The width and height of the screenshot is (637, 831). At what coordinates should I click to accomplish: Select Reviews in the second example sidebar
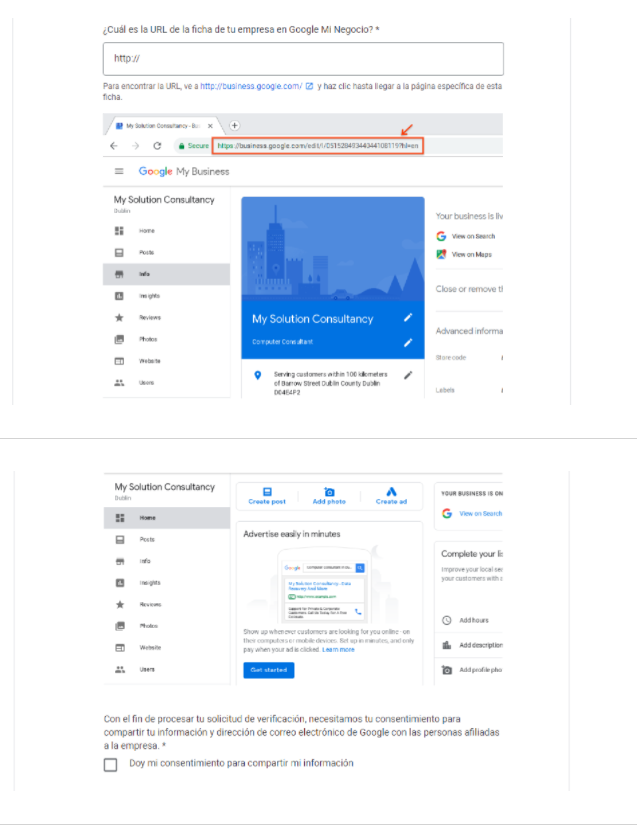click(151, 605)
